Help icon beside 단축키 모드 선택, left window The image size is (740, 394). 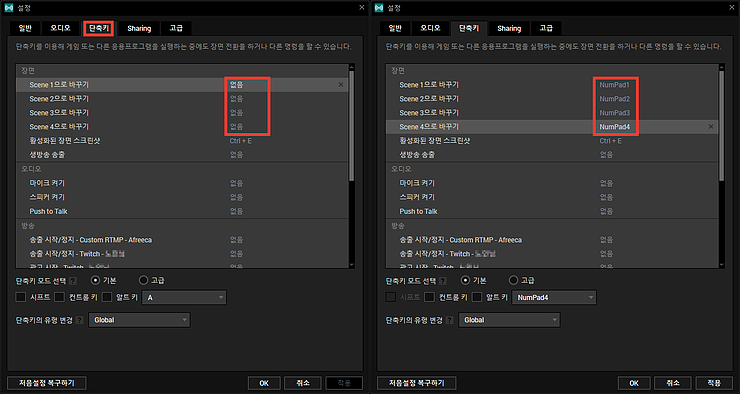click(x=73, y=281)
